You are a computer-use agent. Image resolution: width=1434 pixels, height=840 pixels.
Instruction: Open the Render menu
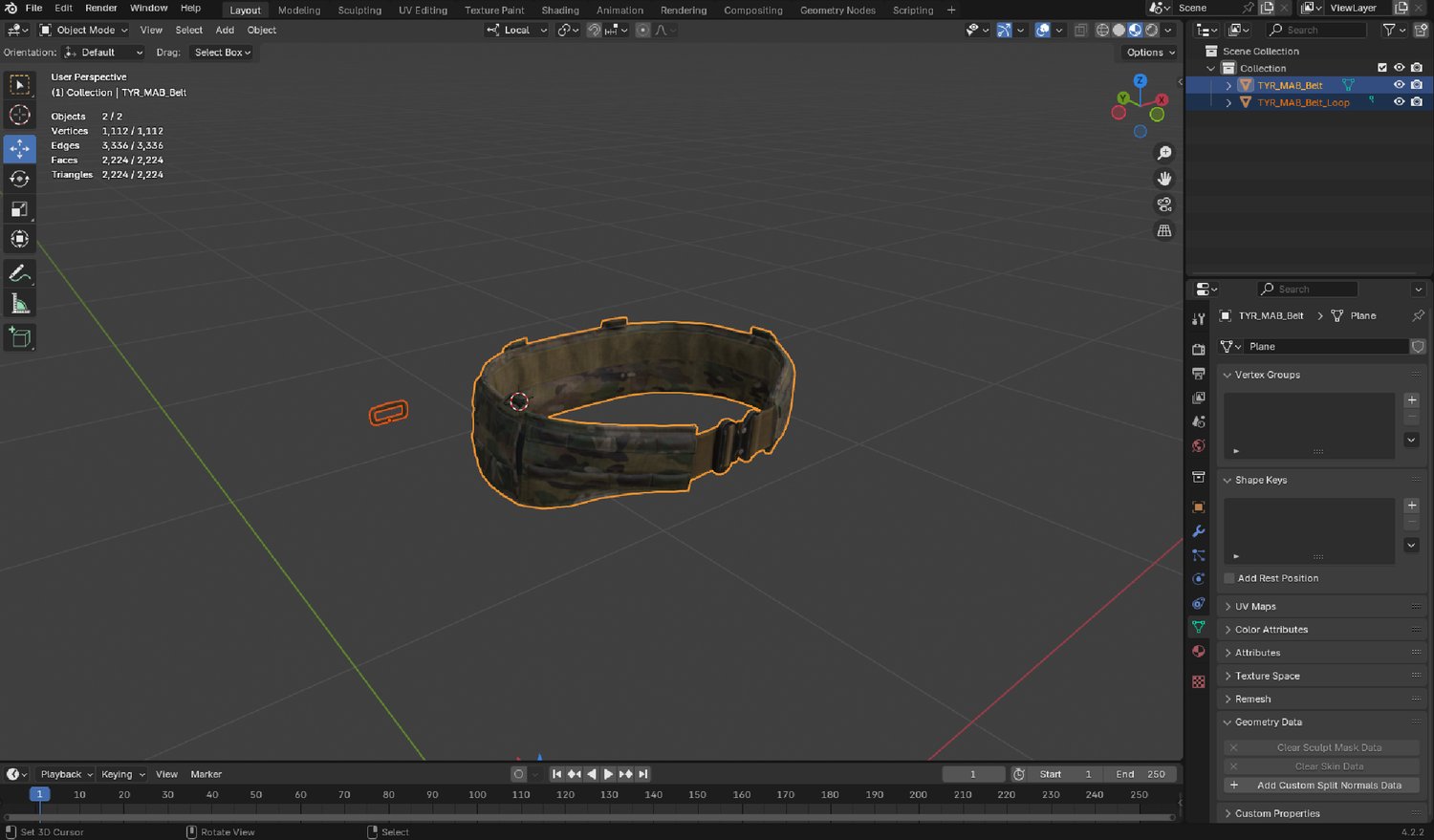coord(100,8)
